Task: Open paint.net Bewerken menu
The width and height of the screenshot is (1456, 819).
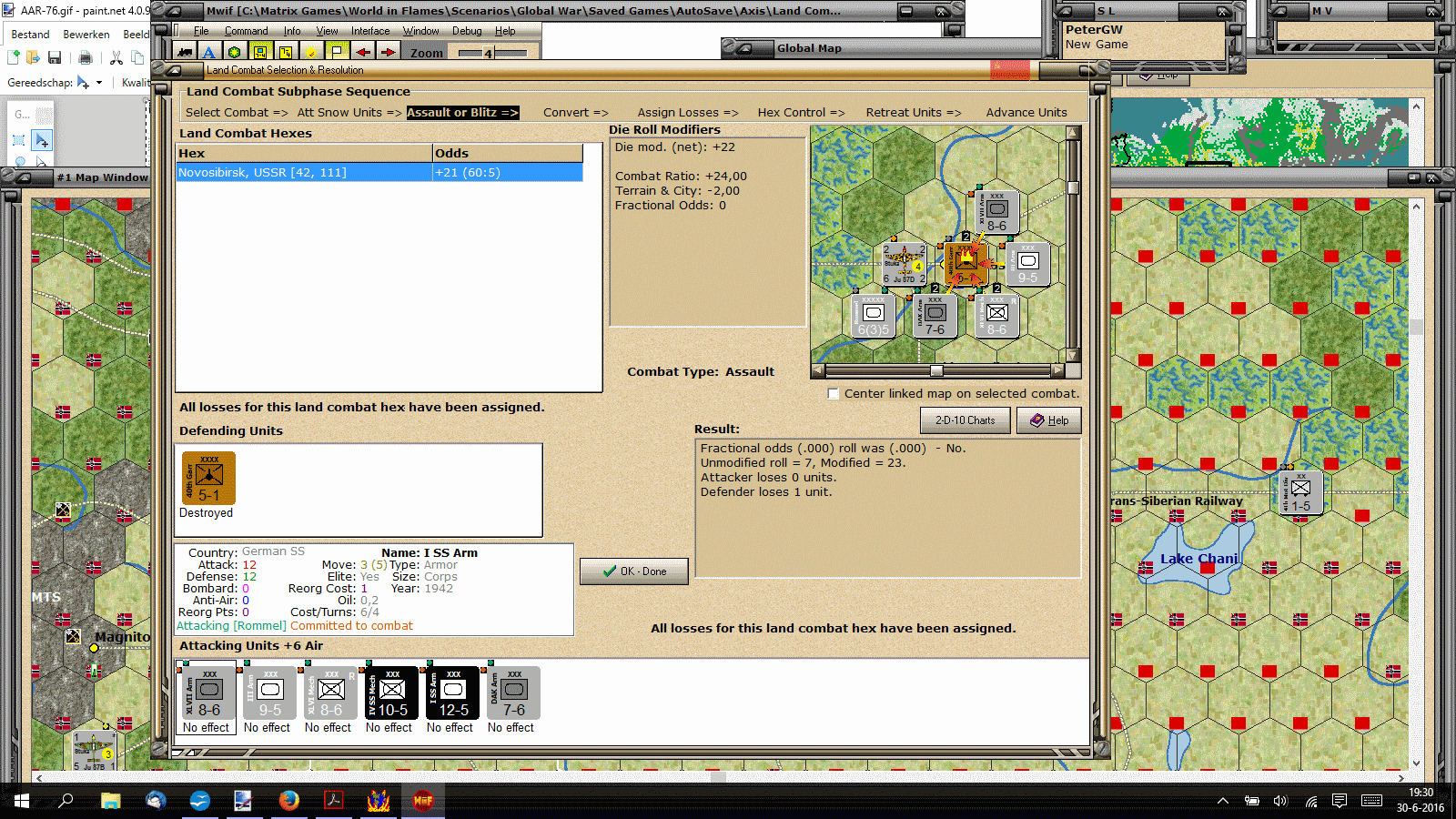Action: click(86, 35)
